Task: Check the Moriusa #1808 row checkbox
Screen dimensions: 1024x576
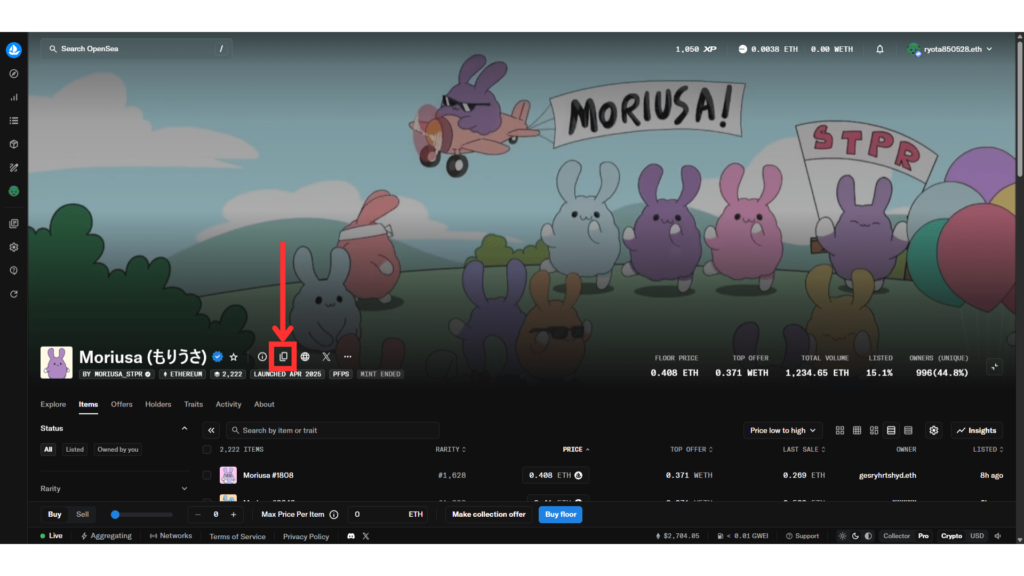Action: (x=207, y=475)
